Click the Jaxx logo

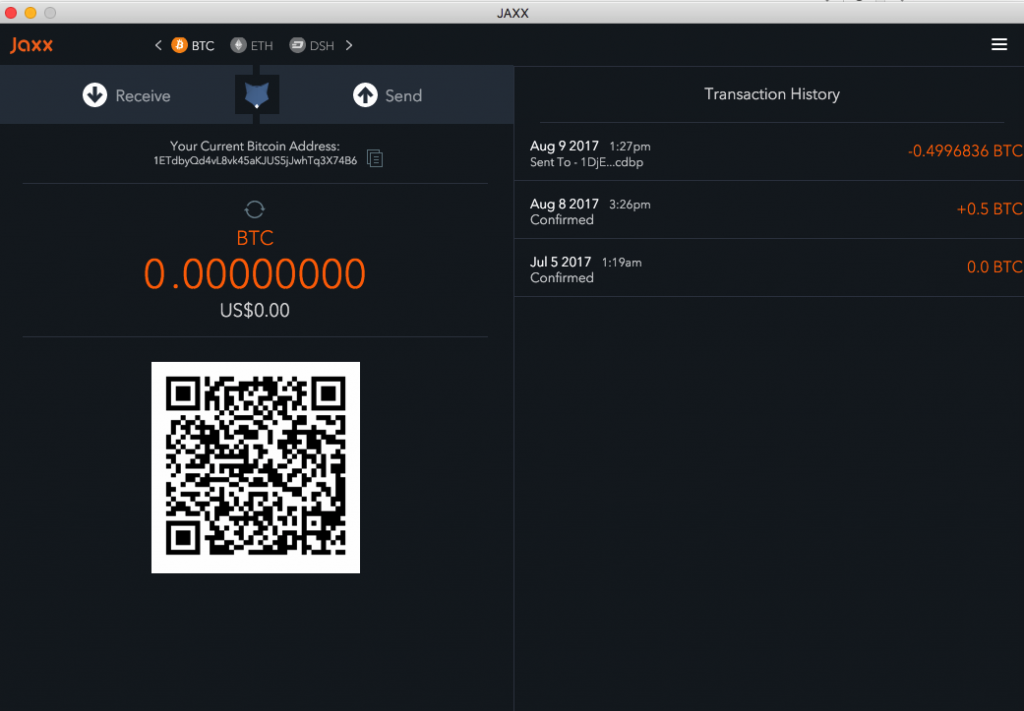(x=31, y=45)
